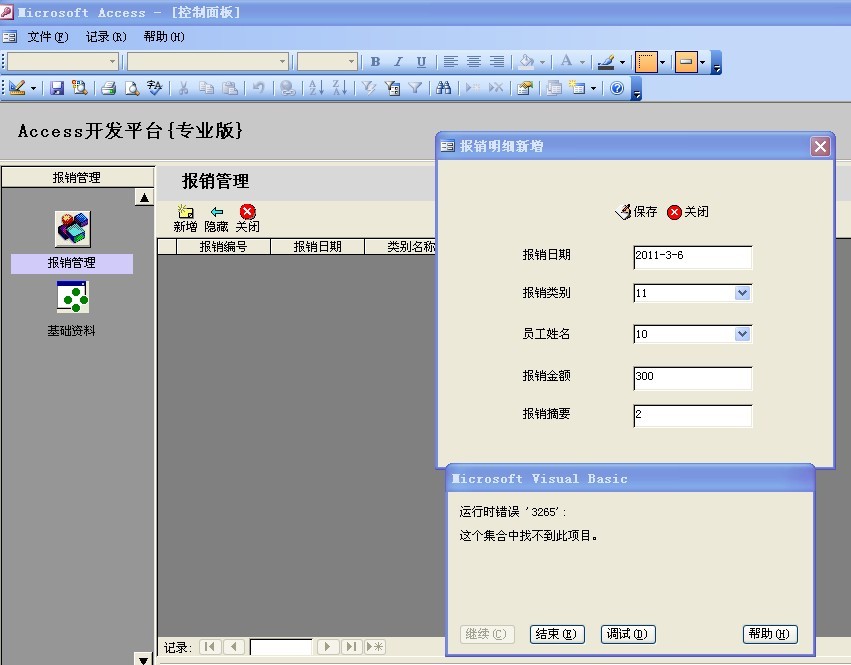Click 新增 in the 报销管理 panel
This screenshot has width=851, height=665.
185,219
